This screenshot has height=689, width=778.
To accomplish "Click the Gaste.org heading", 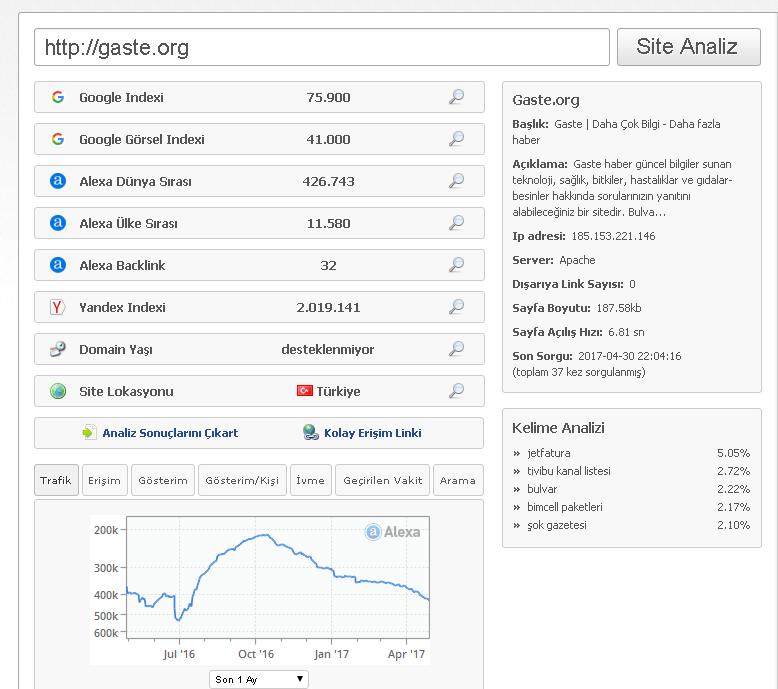I will click(x=546, y=100).
